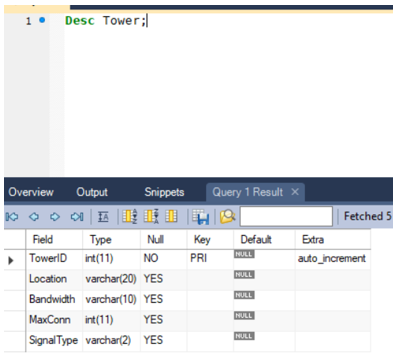Click line number 1 in the gutter

coord(29,21)
